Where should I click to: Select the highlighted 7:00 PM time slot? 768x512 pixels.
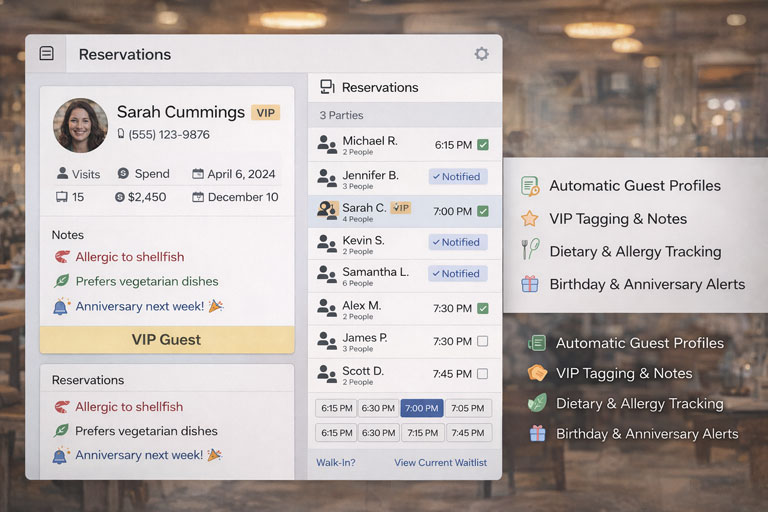coord(422,408)
